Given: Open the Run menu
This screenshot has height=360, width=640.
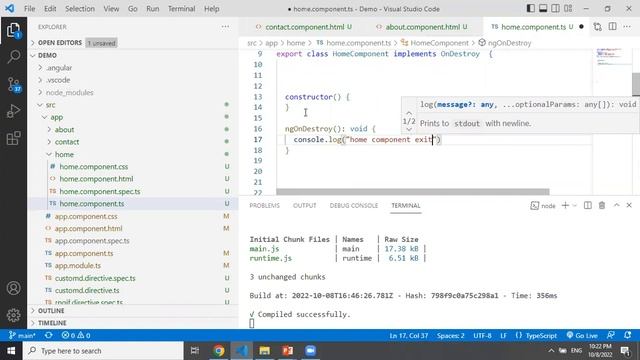Looking at the screenshot, I should click(x=153, y=9).
